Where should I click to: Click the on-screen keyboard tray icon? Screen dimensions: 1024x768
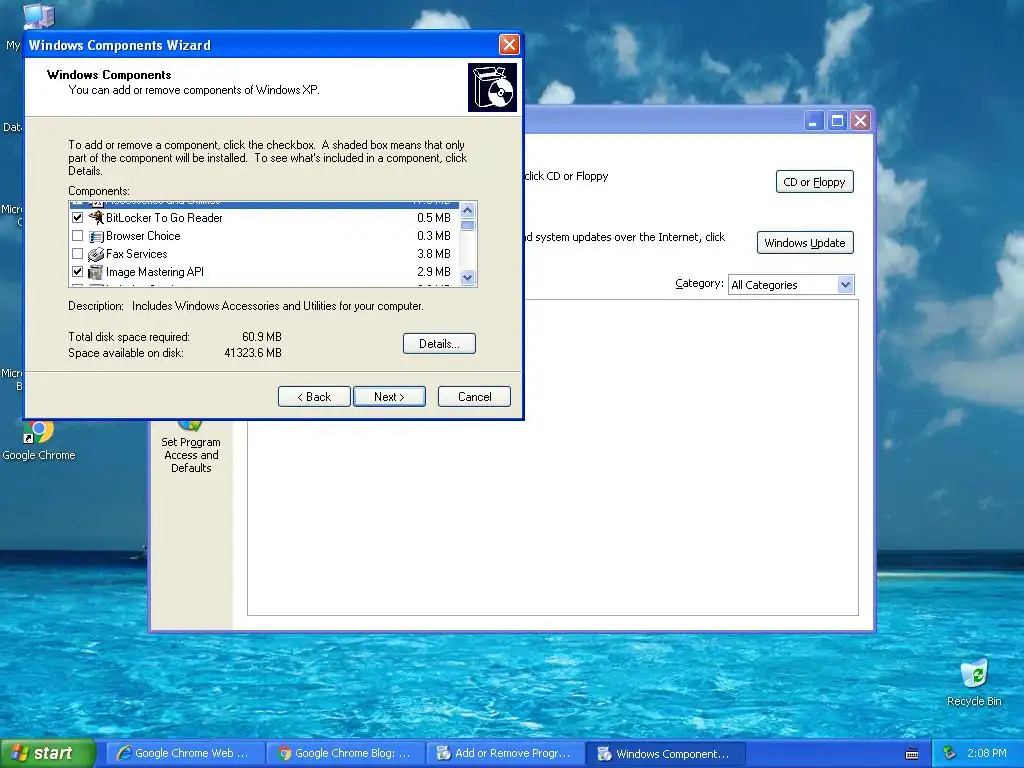pyautogui.click(x=912, y=754)
